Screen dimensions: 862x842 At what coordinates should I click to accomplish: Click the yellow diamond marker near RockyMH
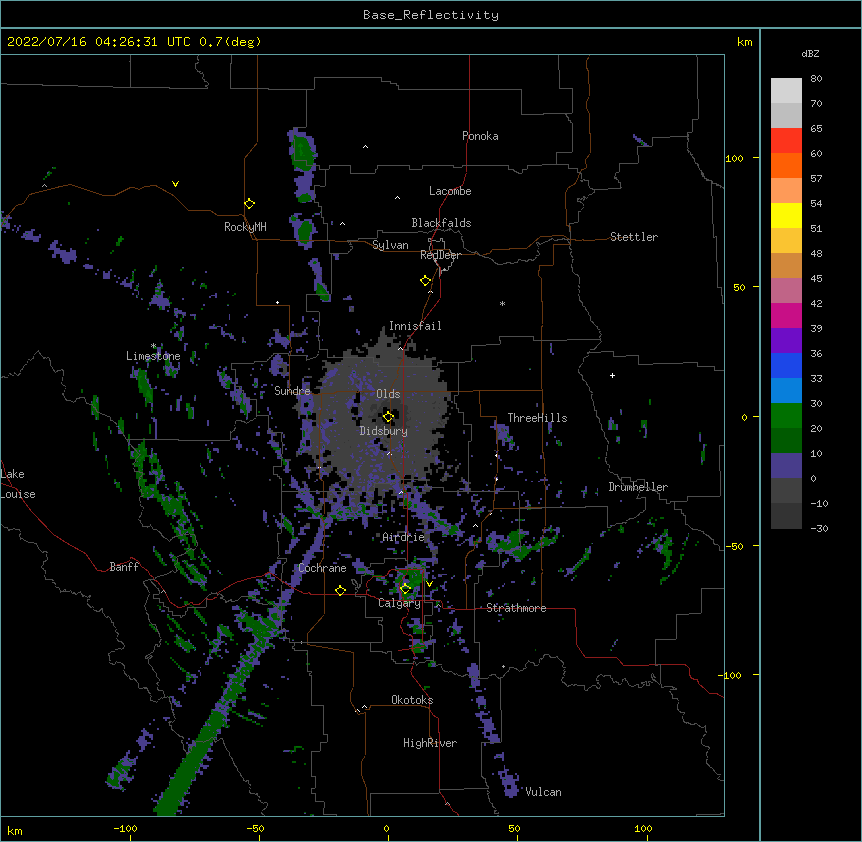click(x=250, y=204)
